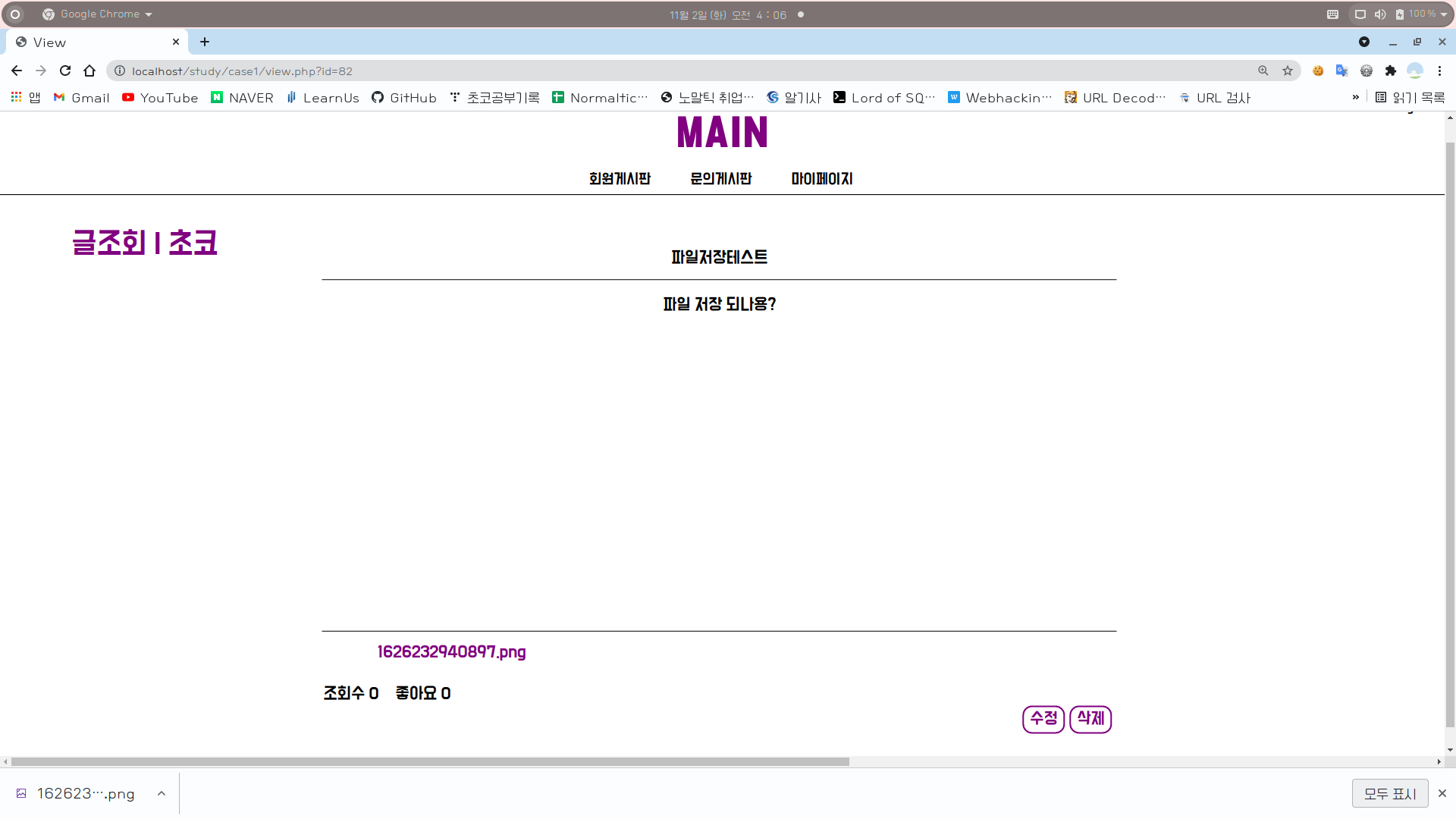This screenshot has height=819, width=1456.
Task: Go to the 마이페이지 menu item
Action: point(822,179)
